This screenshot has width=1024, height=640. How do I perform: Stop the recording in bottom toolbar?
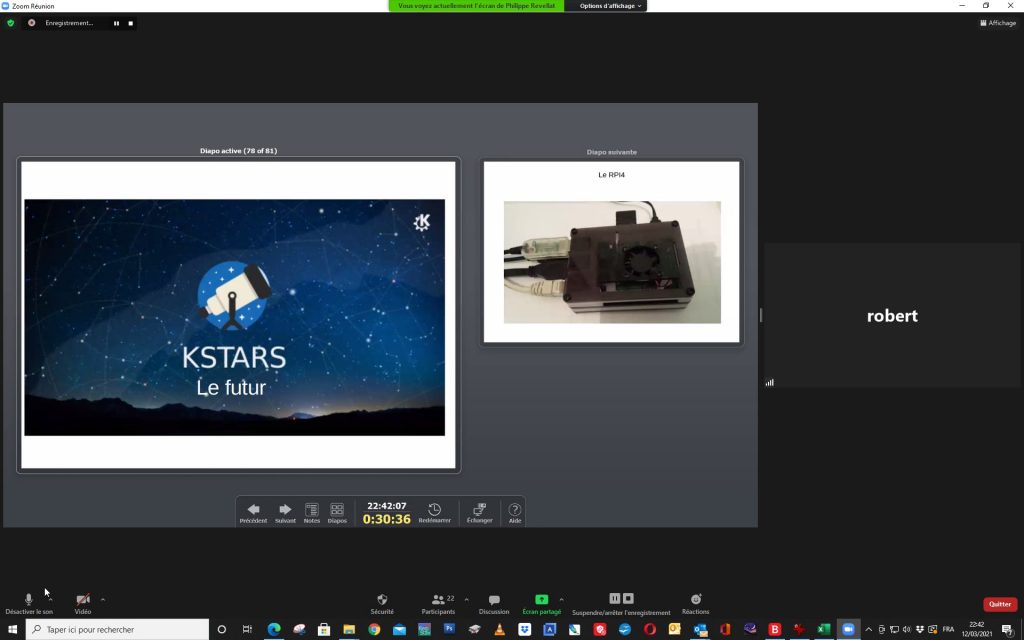click(628, 598)
